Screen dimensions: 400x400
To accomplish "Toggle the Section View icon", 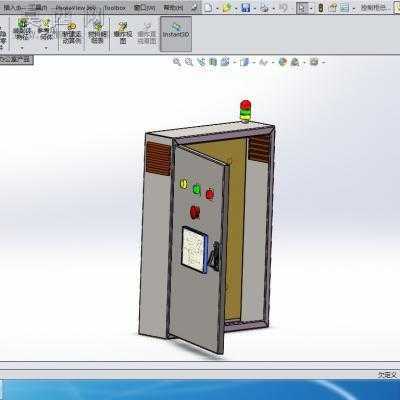I will tap(213, 62).
